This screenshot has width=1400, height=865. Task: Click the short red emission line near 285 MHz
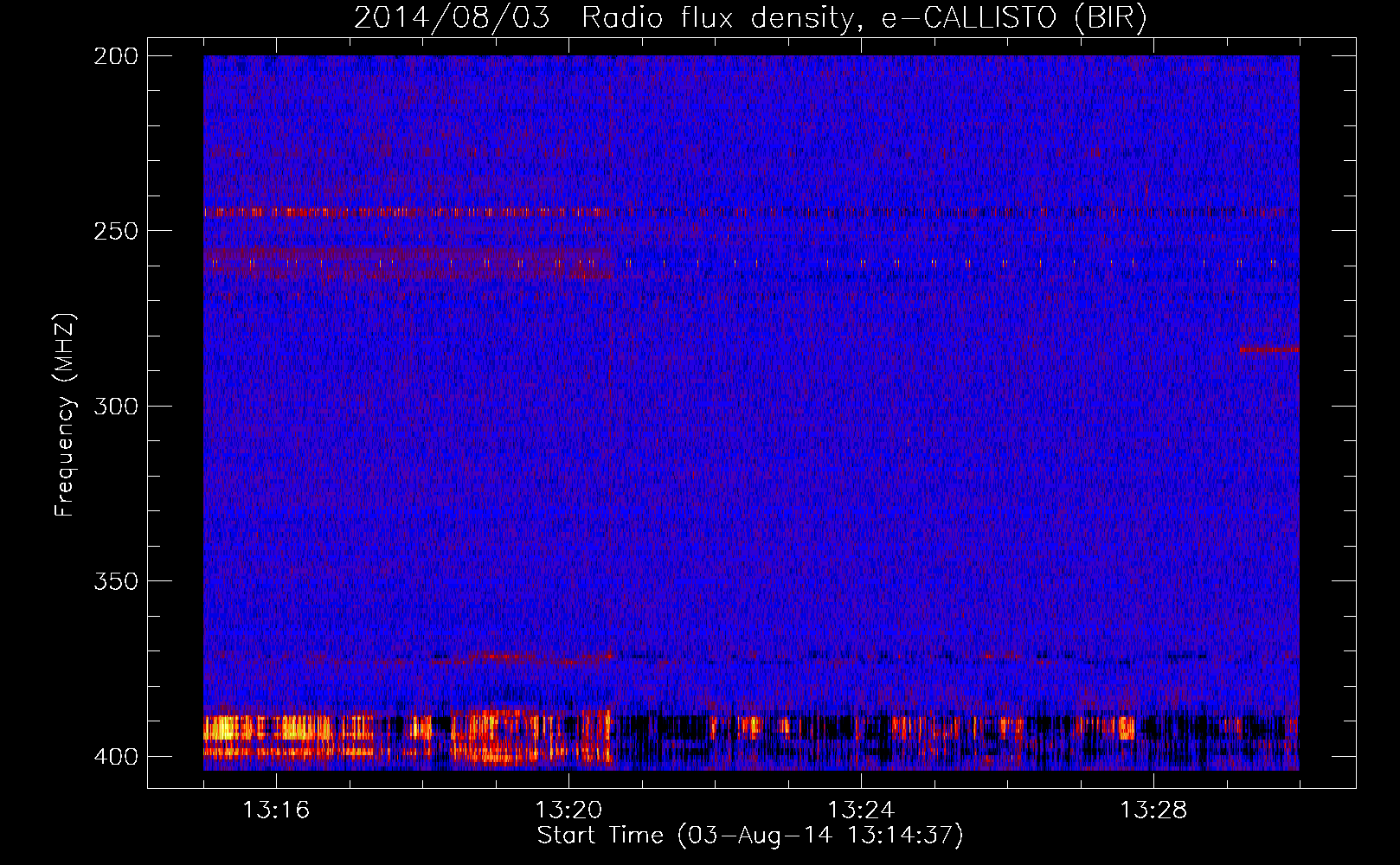coord(1269,349)
